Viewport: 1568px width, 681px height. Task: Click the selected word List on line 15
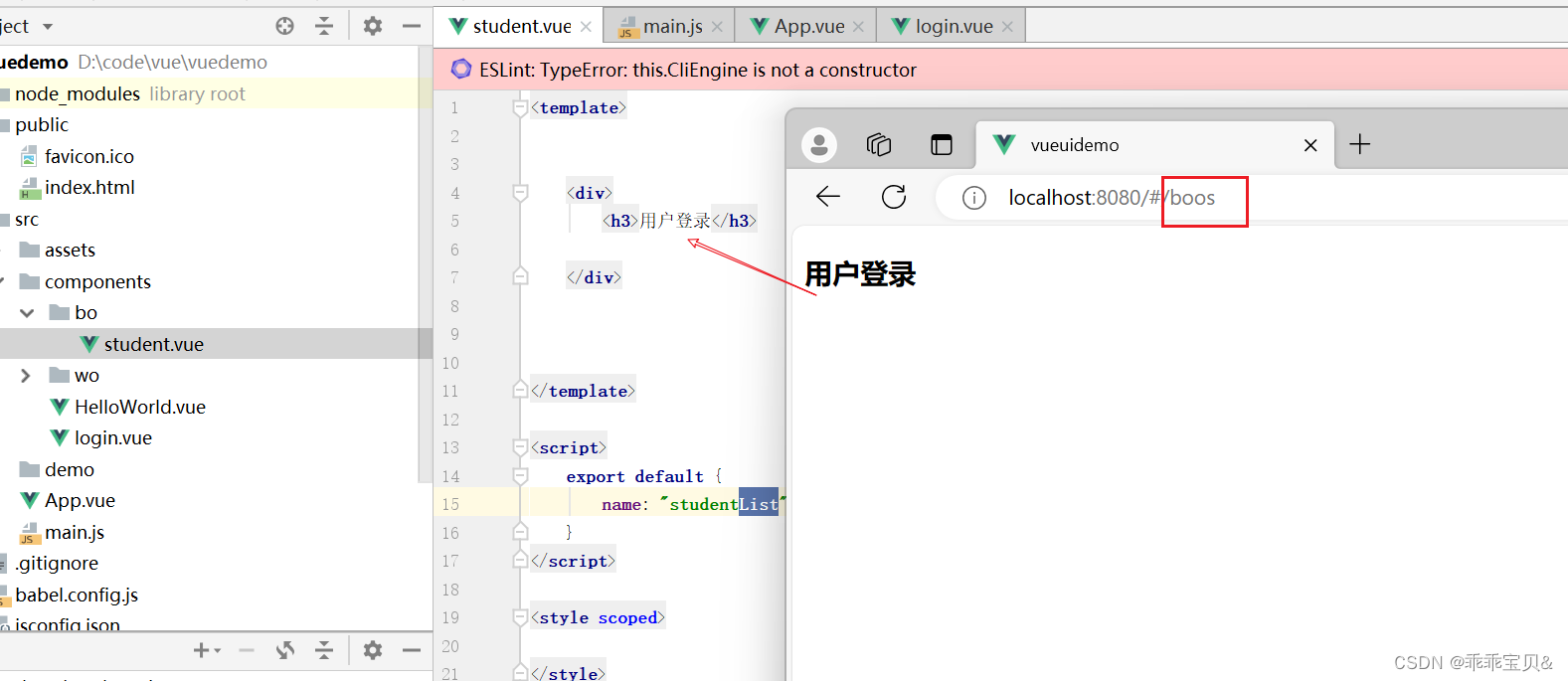pos(759,504)
